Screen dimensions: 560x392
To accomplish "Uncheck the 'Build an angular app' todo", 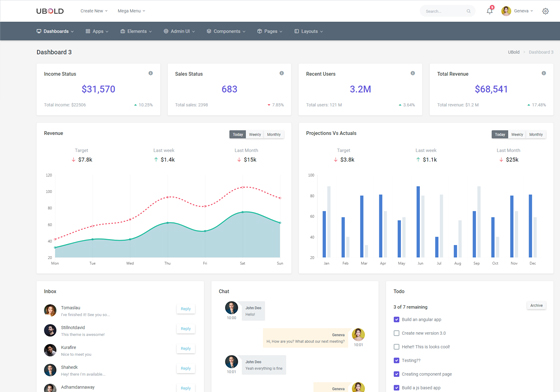I will [x=396, y=320].
